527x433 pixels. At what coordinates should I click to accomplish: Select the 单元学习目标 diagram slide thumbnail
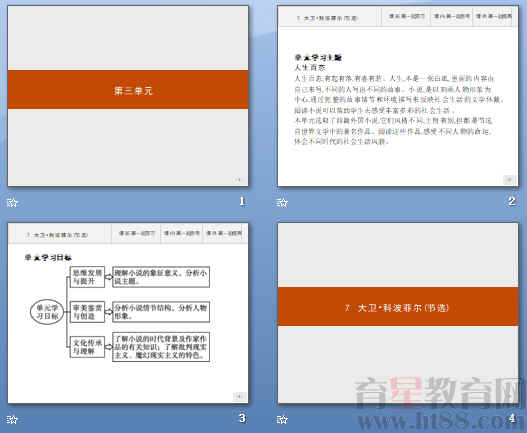click(128, 313)
